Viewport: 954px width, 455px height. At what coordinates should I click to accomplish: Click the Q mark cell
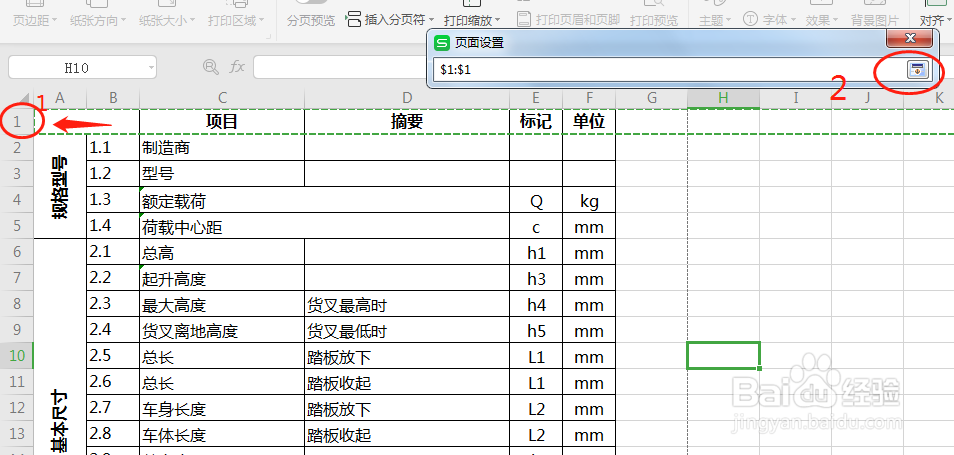[536, 200]
